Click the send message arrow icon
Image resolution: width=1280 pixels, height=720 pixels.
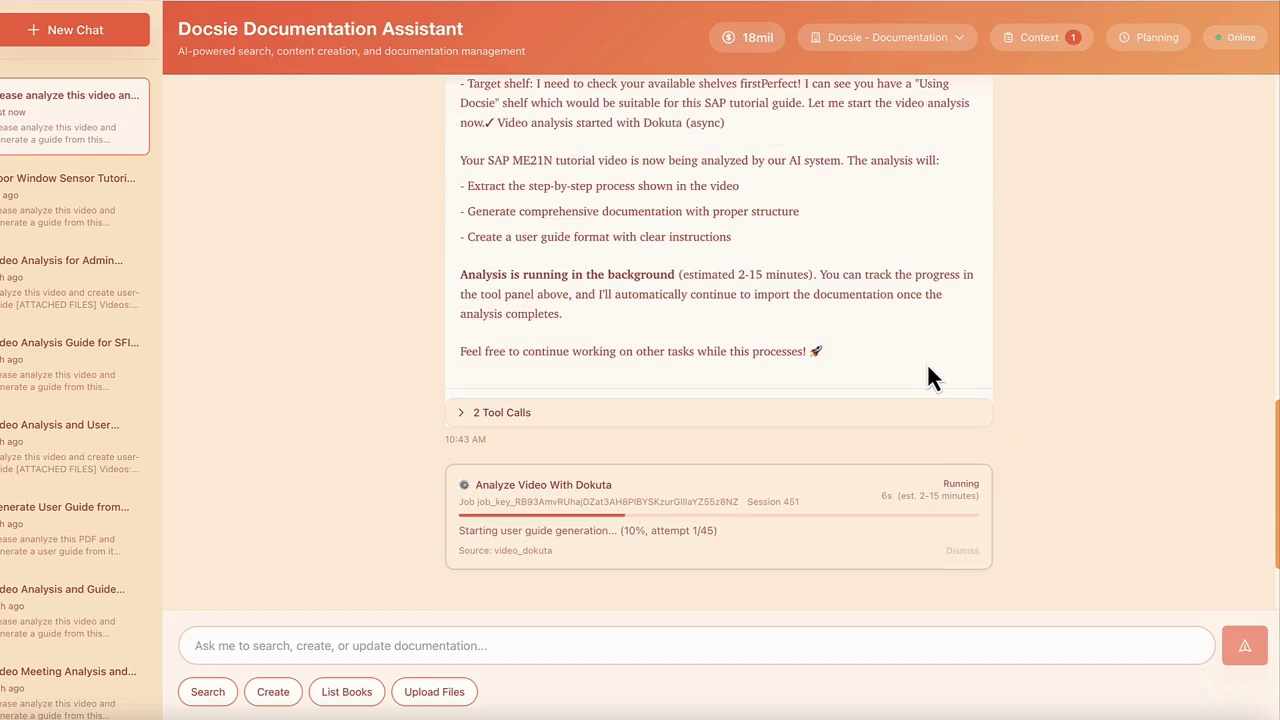click(x=1244, y=645)
